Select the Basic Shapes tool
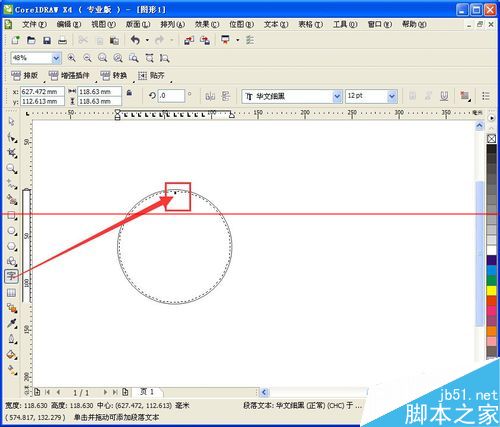Viewport: 500px width, 427px height. point(12,261)
